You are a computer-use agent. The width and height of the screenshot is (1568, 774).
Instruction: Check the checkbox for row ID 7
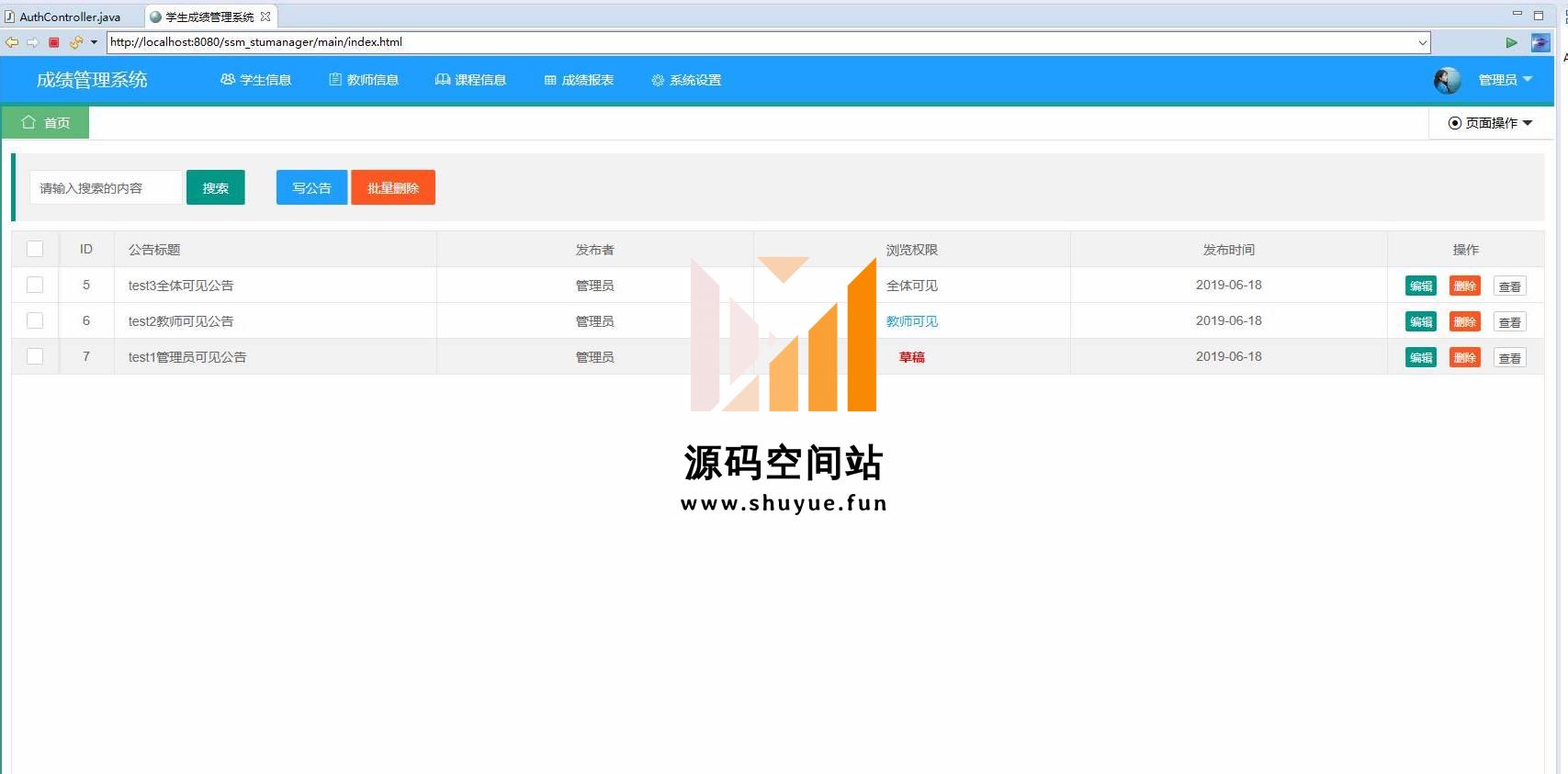[35, 356]
